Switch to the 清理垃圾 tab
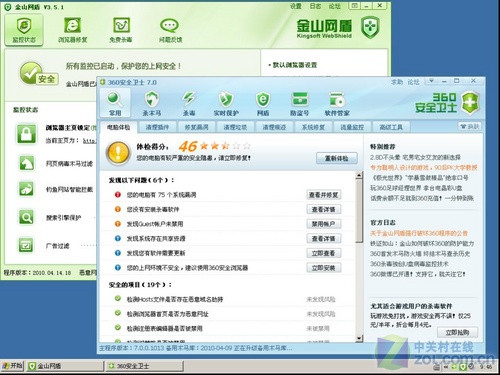Screen dimensions: 500x375 235,127
